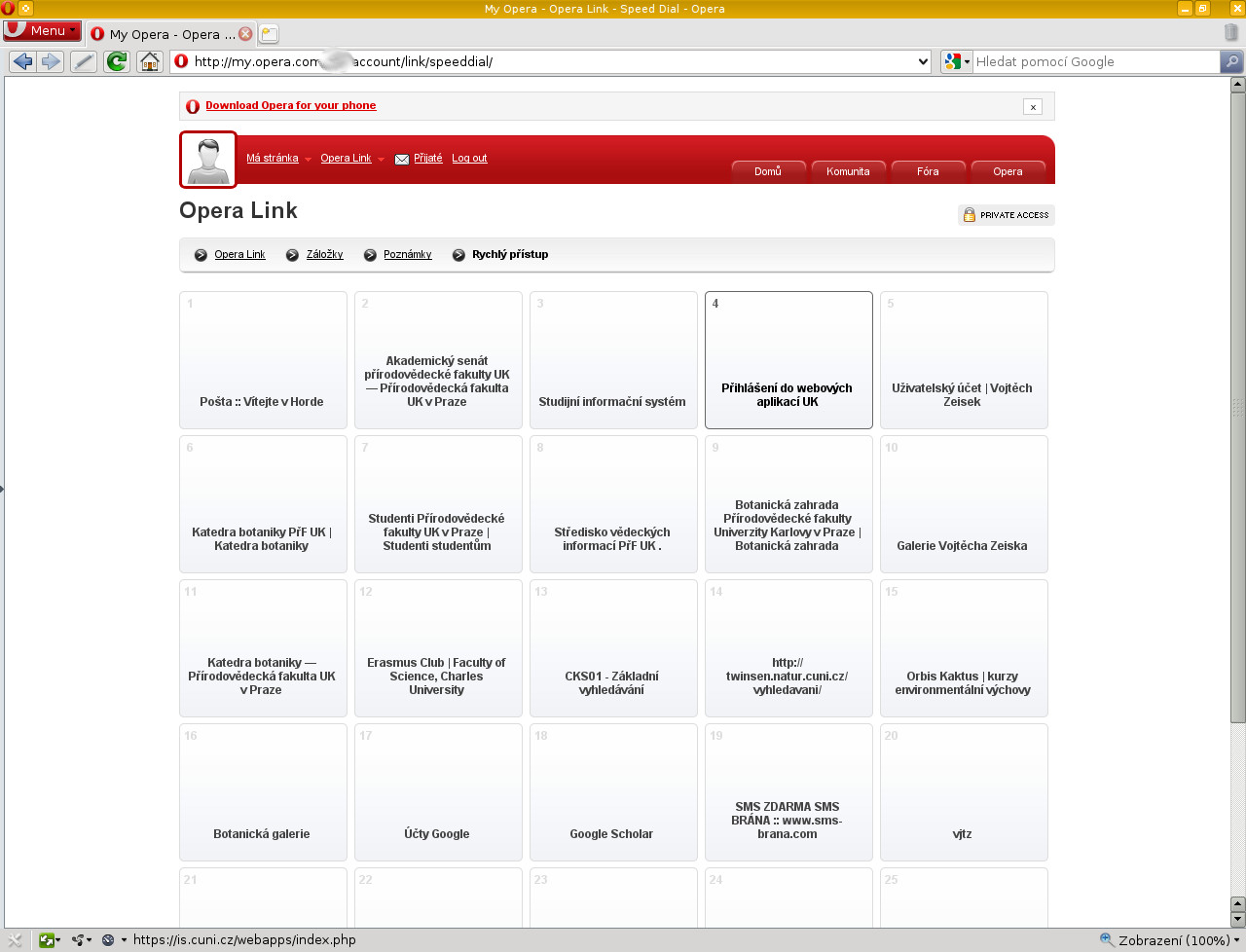
Task: Open speed dial 17 Účty Google
Action: click(x=438, y=792)
